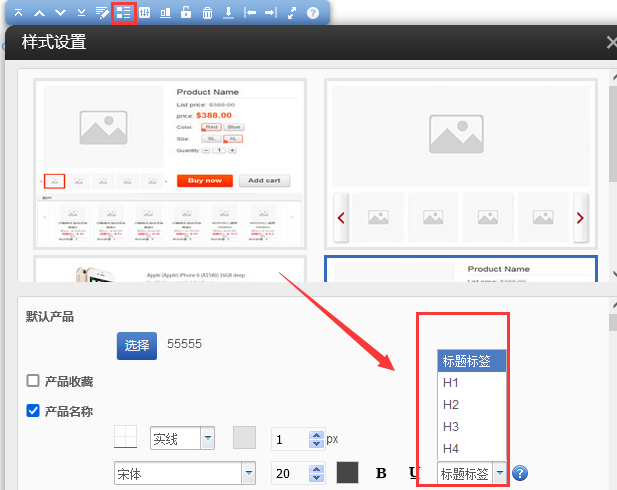Click the fullscreen expand arrows icon
The height and width of the screenshot is (490, 617).
coord(292,13)
